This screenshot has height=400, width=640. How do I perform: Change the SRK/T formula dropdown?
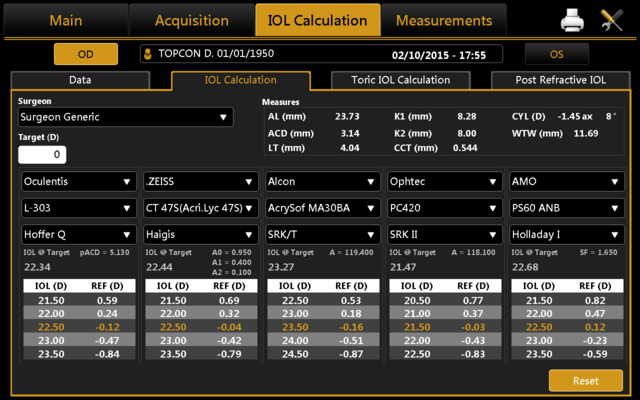[x=323, y=234]
